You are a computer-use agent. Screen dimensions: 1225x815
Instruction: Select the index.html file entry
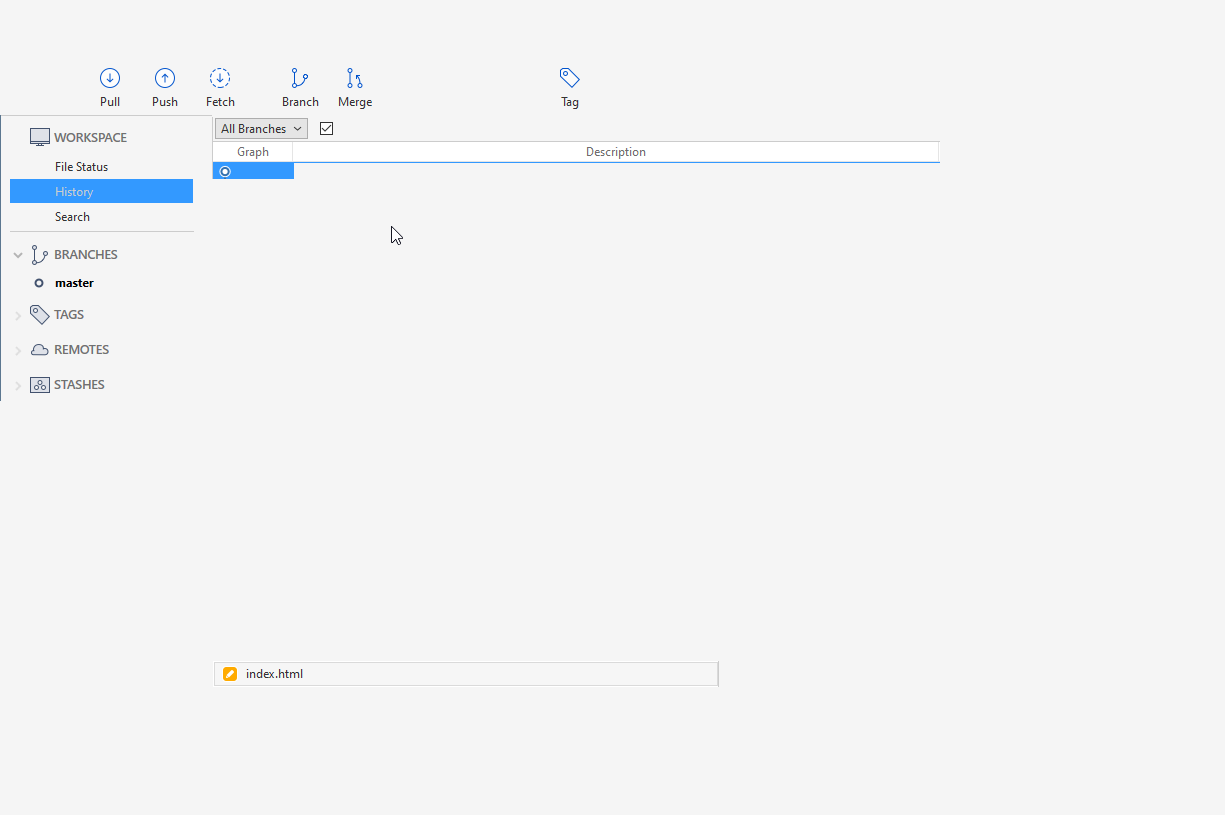pyautogui.click(x=466, y=674)
